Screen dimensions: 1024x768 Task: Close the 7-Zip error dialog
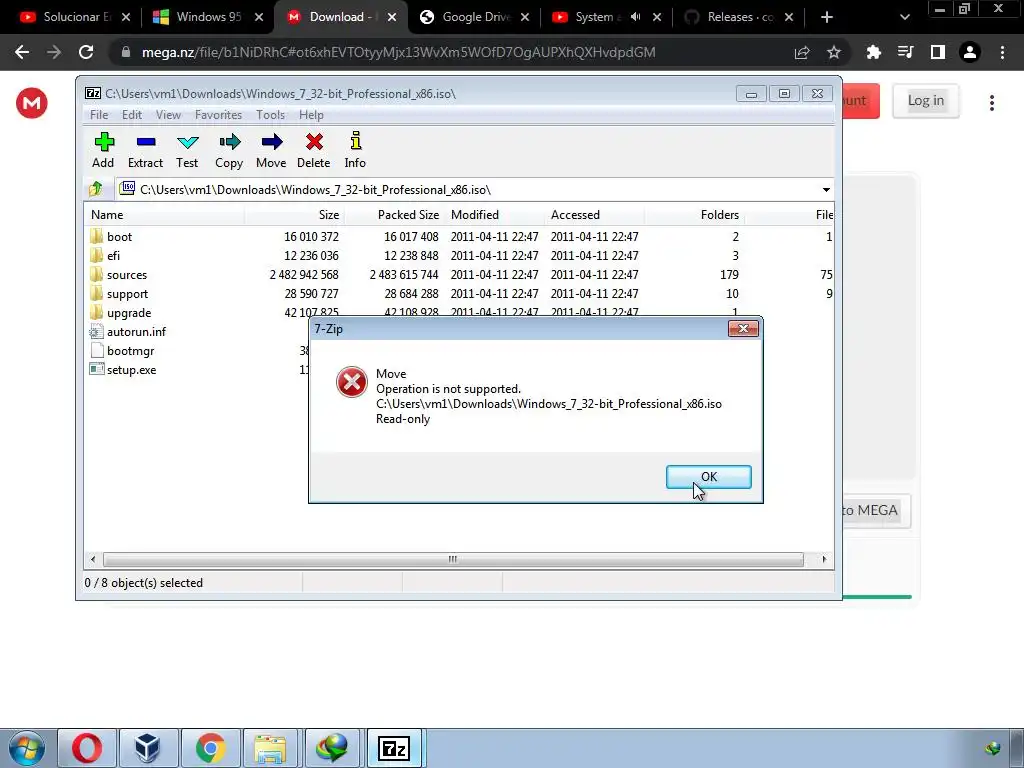pyautogui.click(x=743, y=328)
